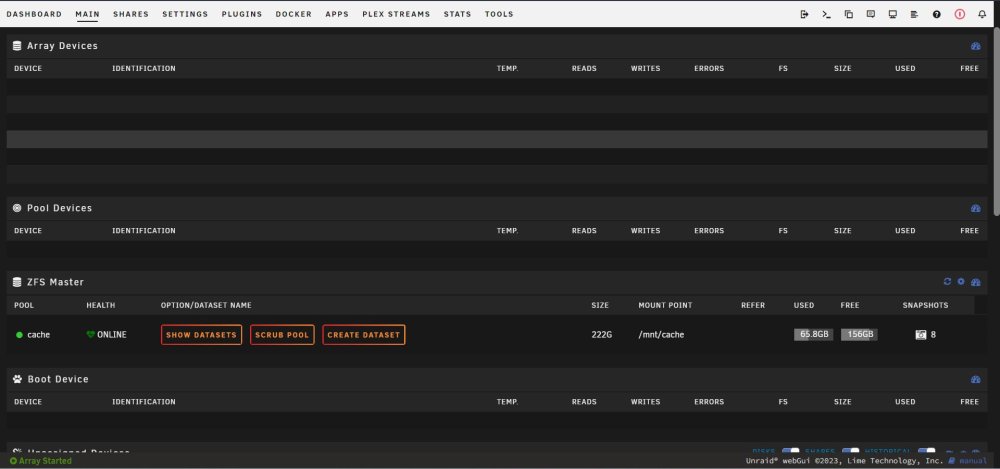Click the green status dot beside cache
Image resolution: width=1000 pixels, height=469 pixels.
pos(19,335)
